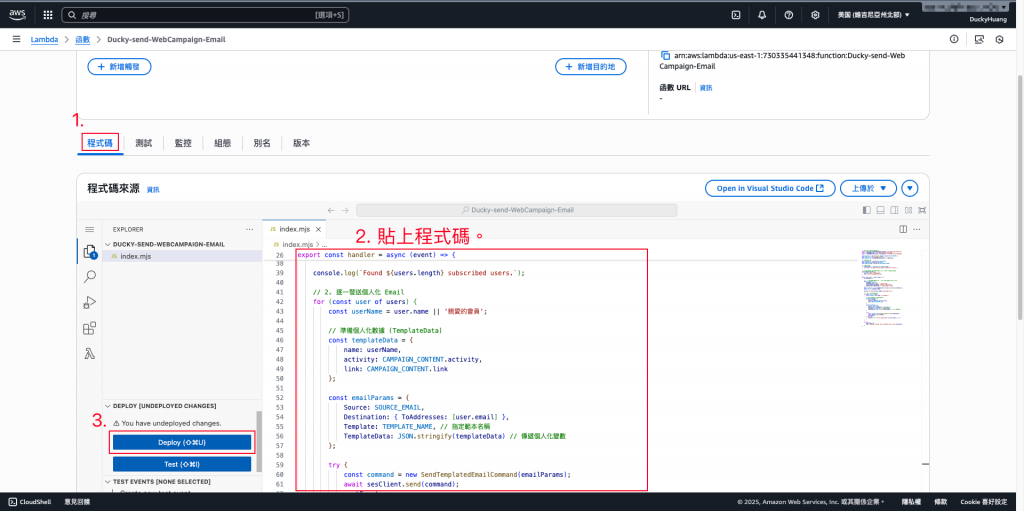The image size is (1024, 511).
Task: Open the 意見回饋 feedback link
Action: pyautogui.click(x=77, y=502)
